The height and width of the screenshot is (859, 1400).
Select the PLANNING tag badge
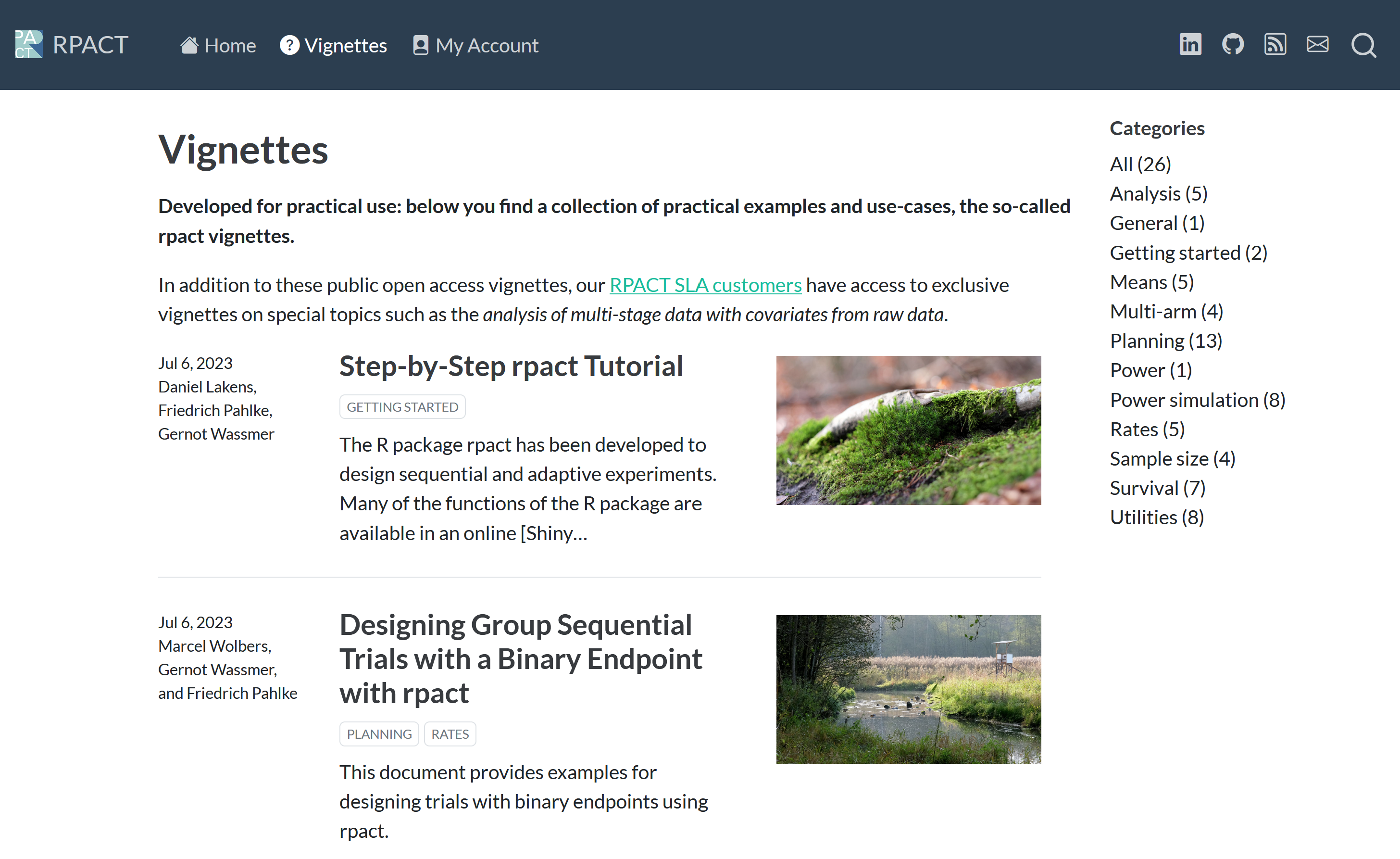click(x=379, y=734)
